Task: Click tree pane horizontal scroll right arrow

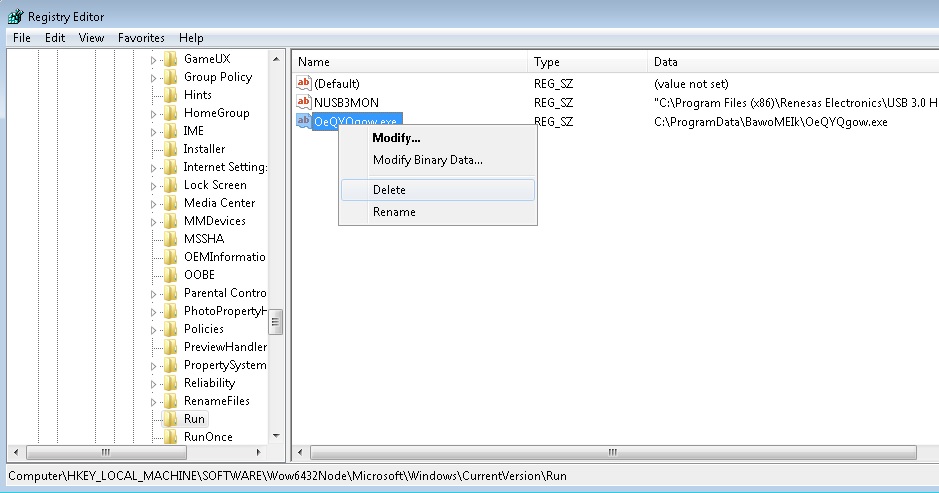Action: coord(258,452)
